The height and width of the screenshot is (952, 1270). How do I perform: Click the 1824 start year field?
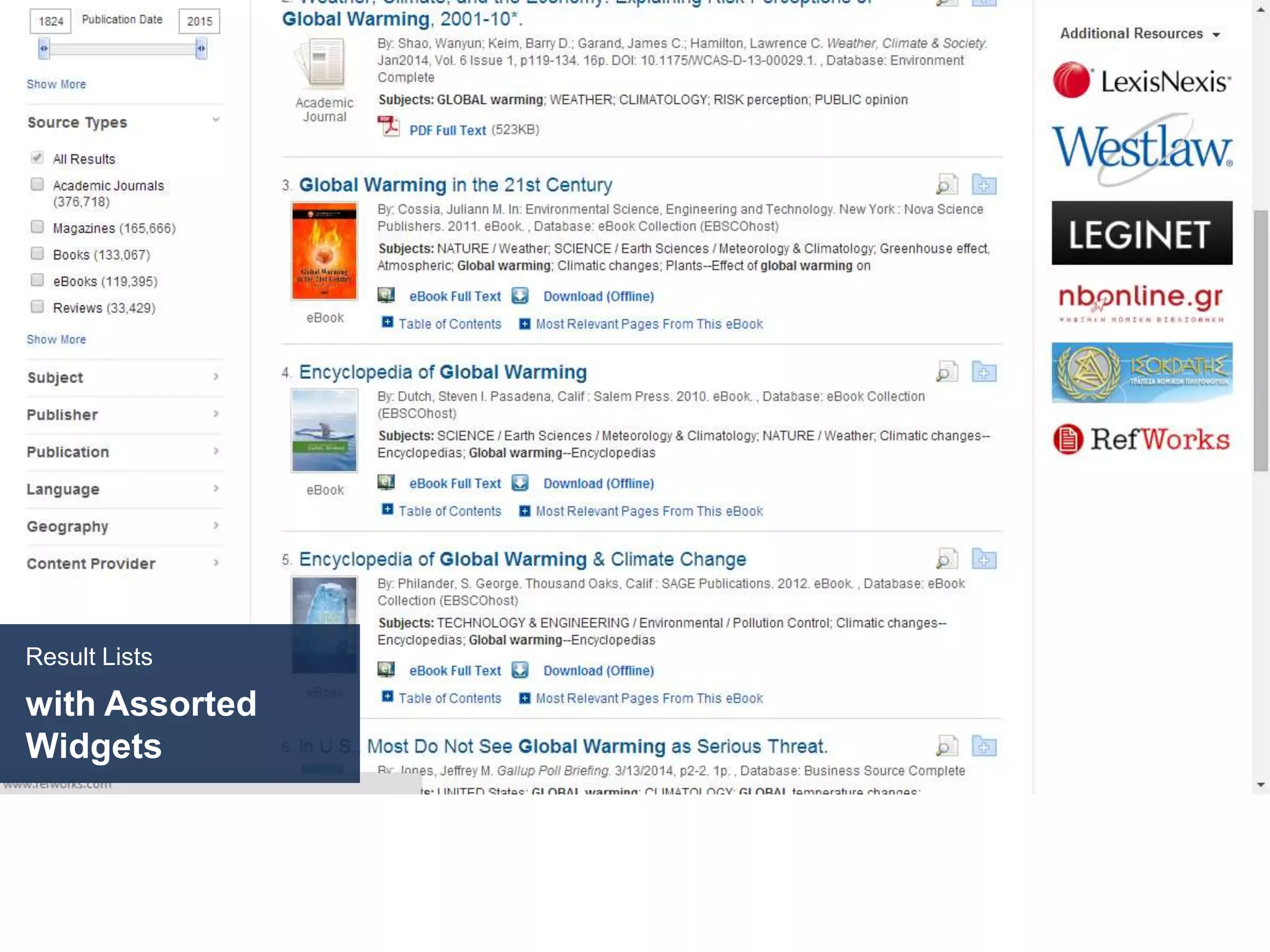51,21
